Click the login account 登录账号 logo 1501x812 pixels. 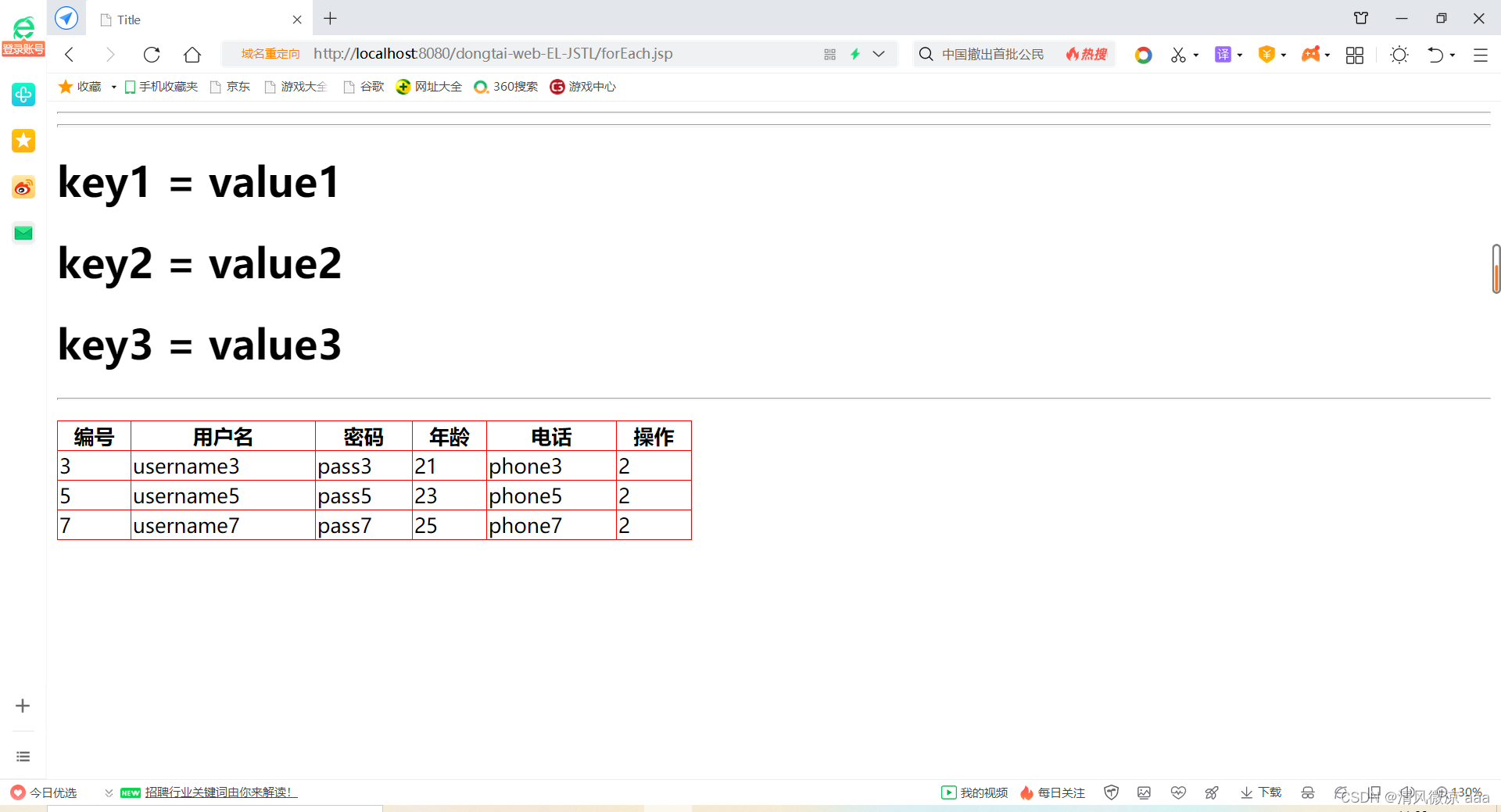23,37
